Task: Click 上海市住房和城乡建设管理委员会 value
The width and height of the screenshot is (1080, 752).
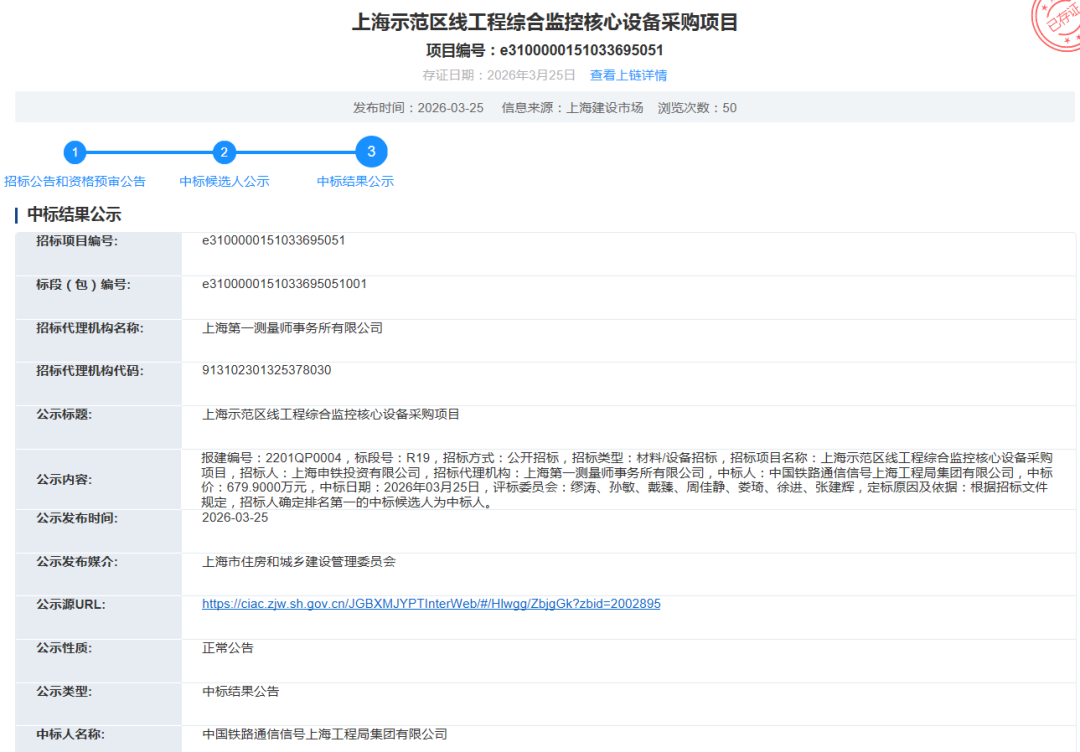Action: pos(299,561)
